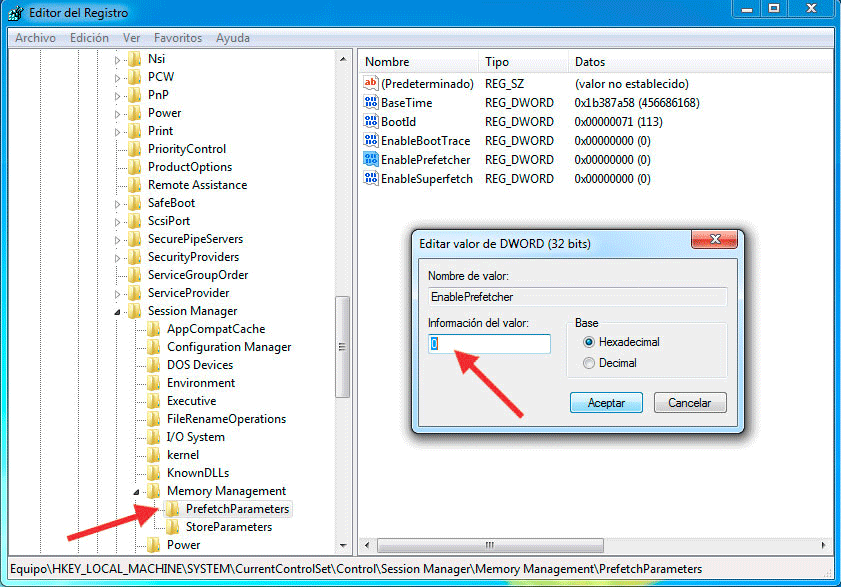Click the EnableSuperfetch DWORD icon
Image resolution: width=841 pixels, height=587 pixels.
pos(371,178)
